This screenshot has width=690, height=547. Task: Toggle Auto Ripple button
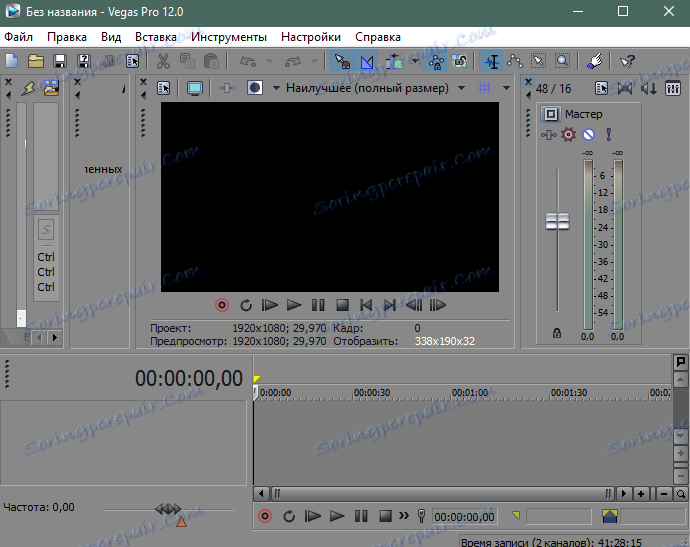coord(394,61)
